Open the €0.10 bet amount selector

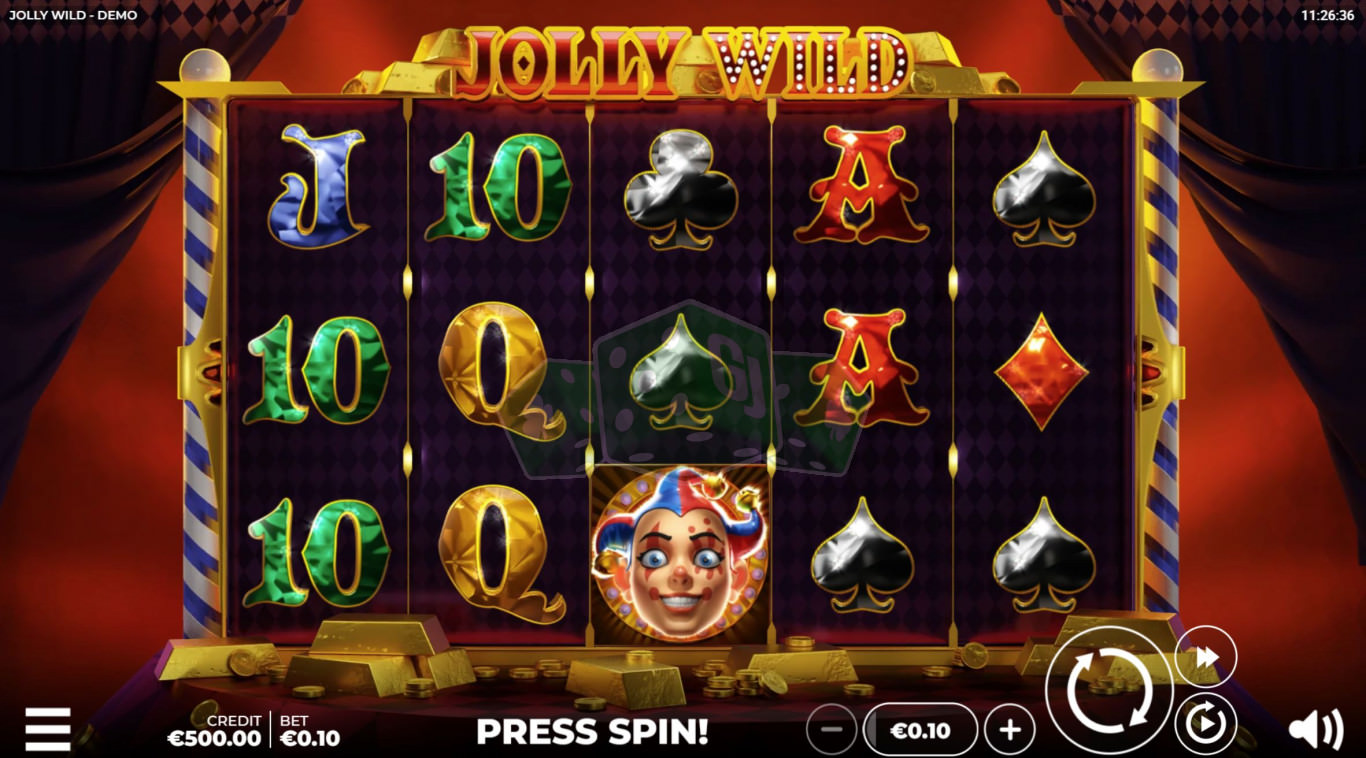coord(920,730)
